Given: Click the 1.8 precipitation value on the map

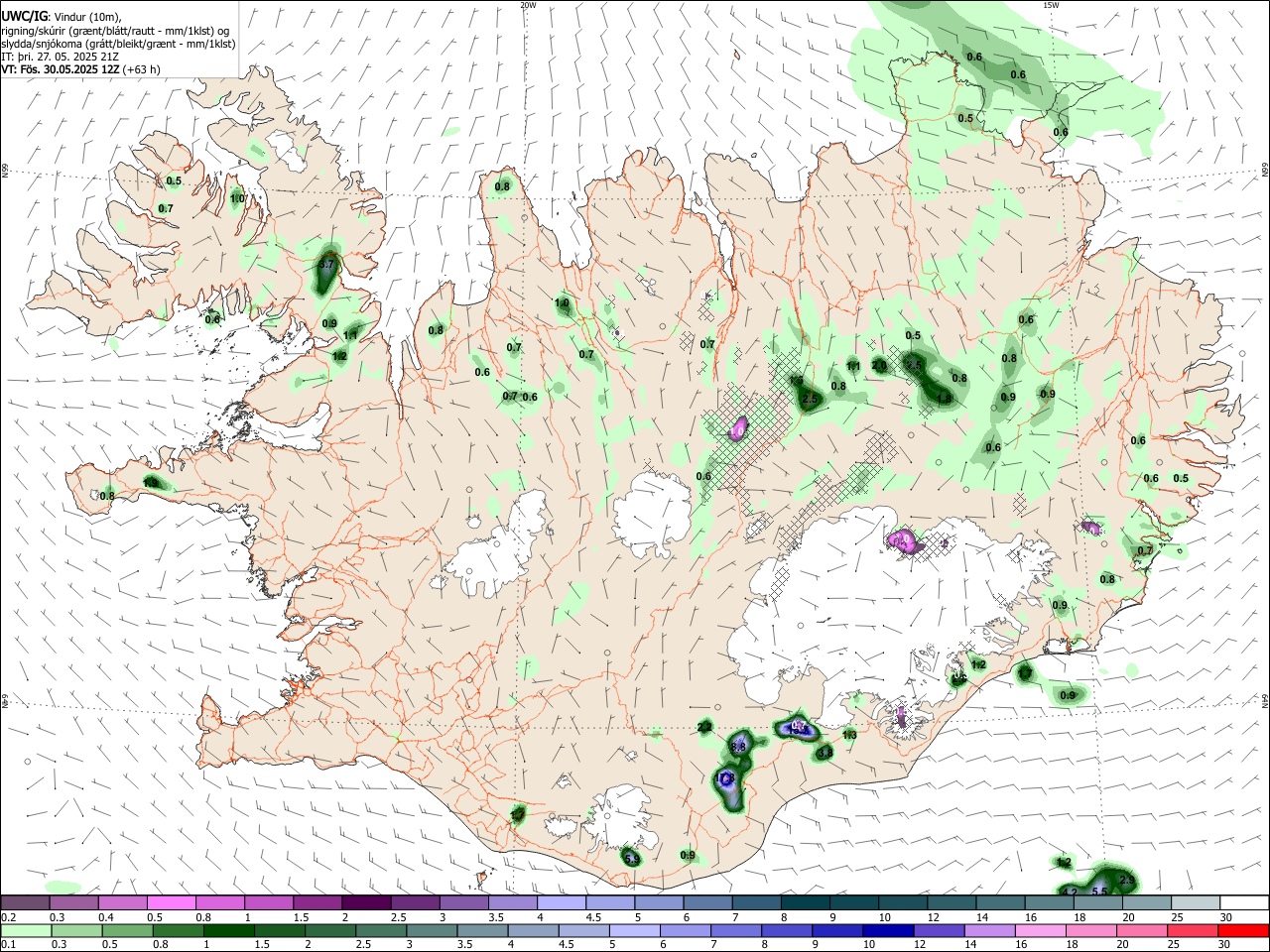Looking at the screenshot, I should [945, 399].
